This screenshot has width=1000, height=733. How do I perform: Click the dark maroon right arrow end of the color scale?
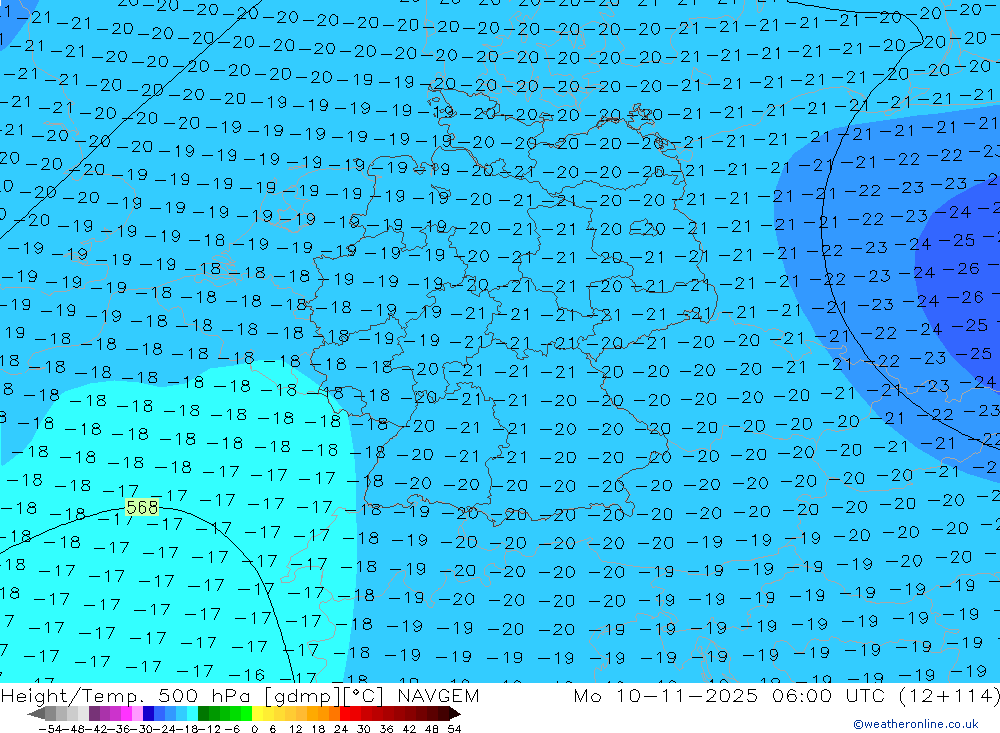(455, 713)
